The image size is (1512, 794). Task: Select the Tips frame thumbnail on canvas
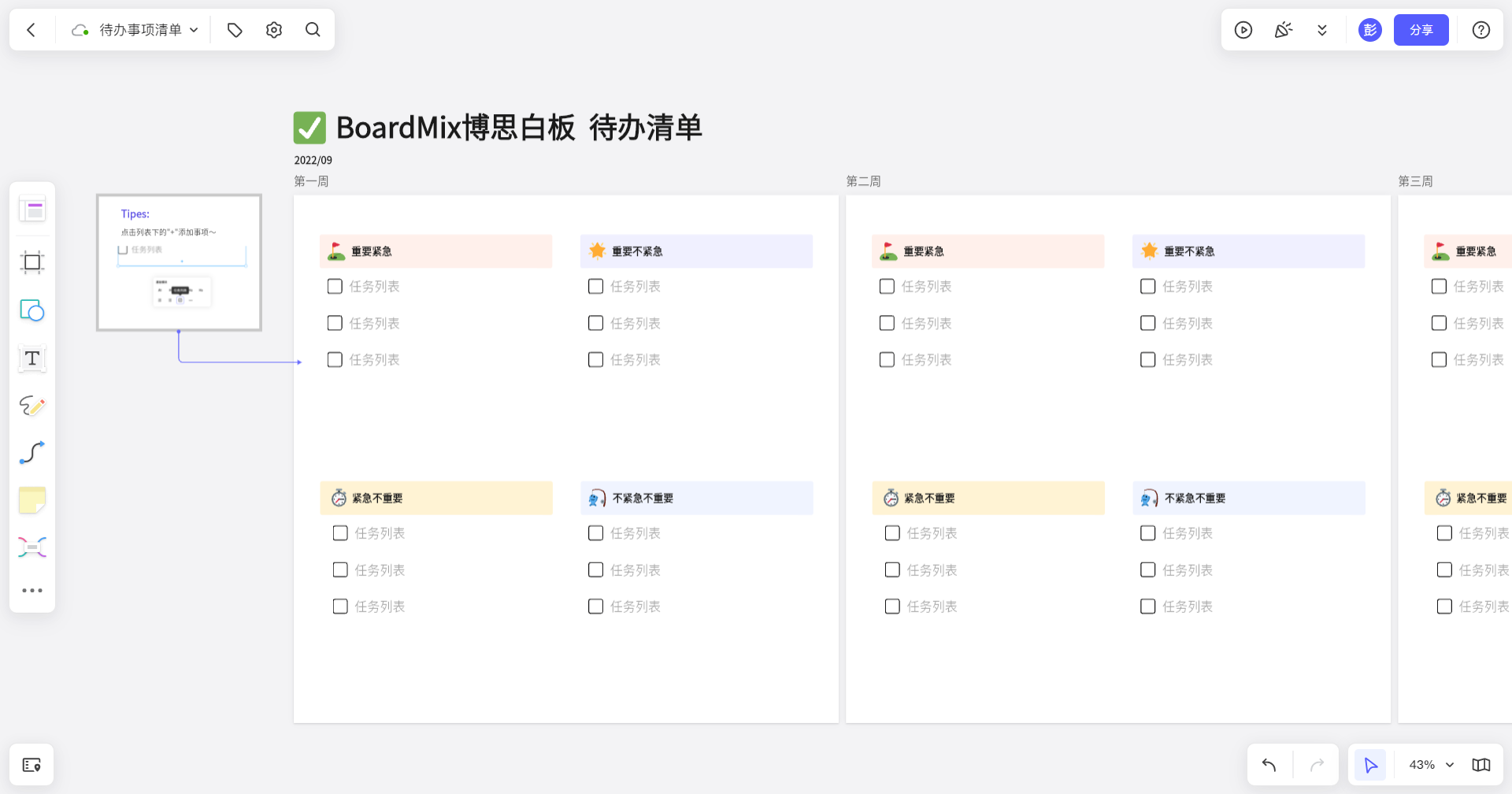click(179, 262)
